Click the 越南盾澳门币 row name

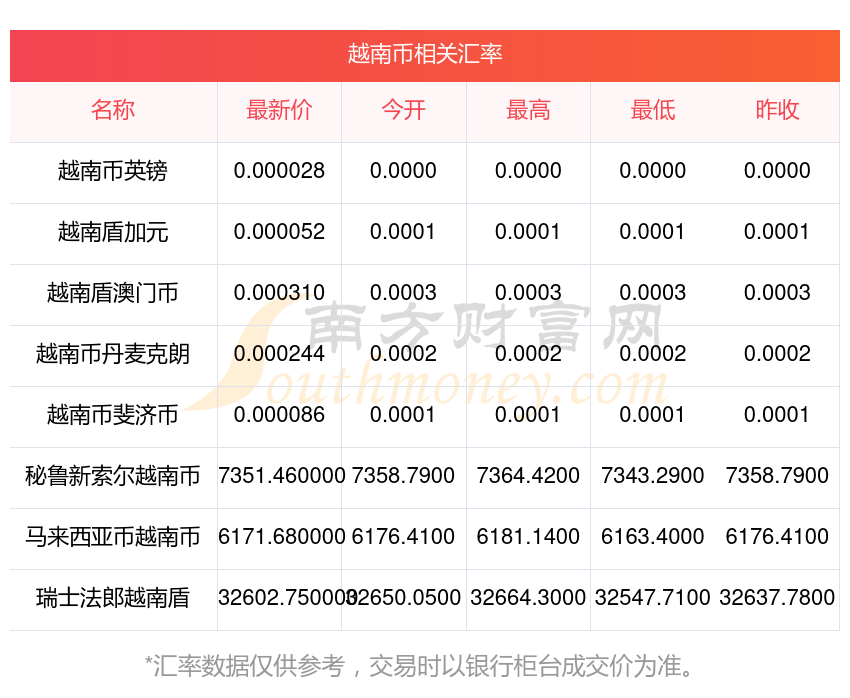click(113, 293)
